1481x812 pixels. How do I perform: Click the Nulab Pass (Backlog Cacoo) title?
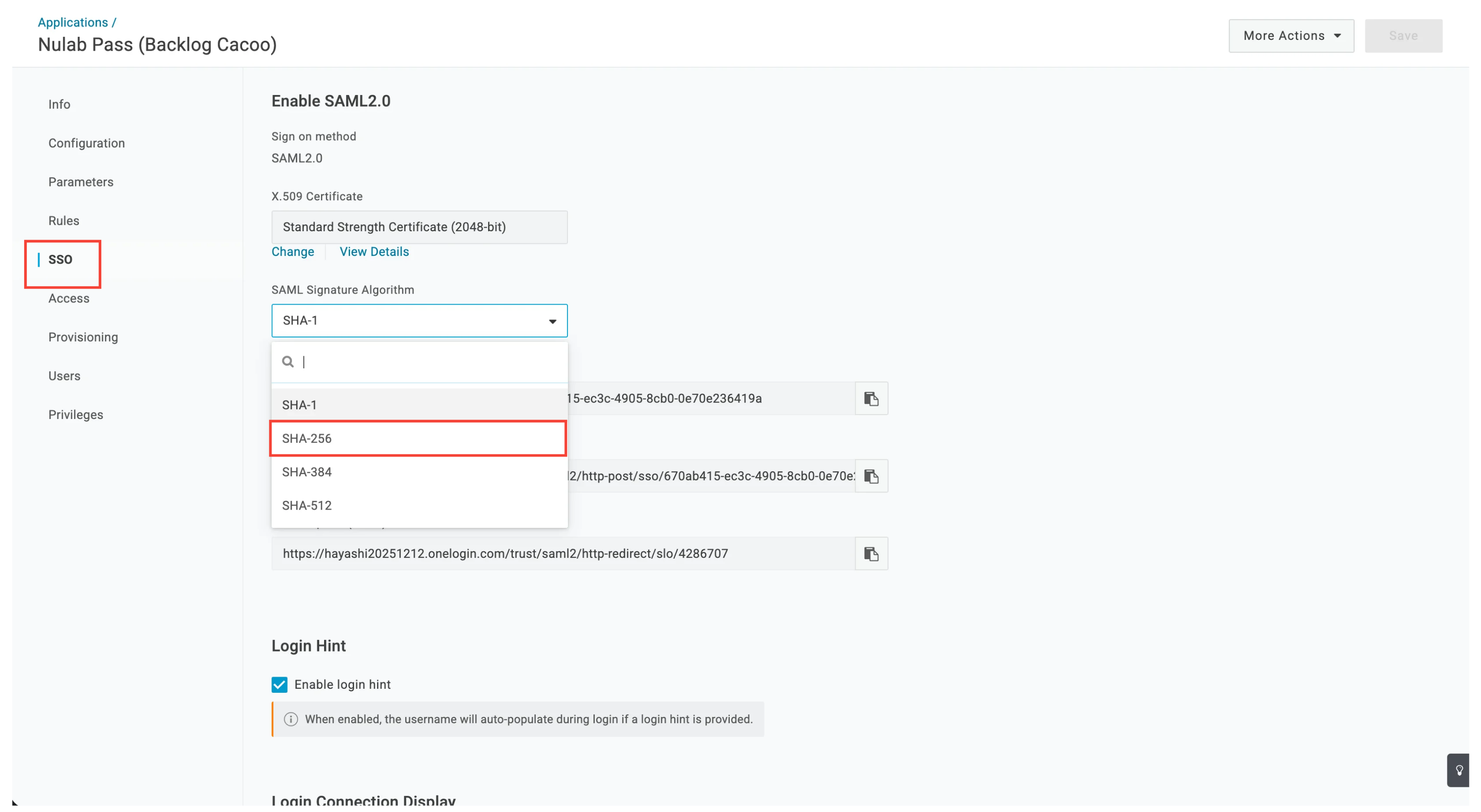click(157, 45)
